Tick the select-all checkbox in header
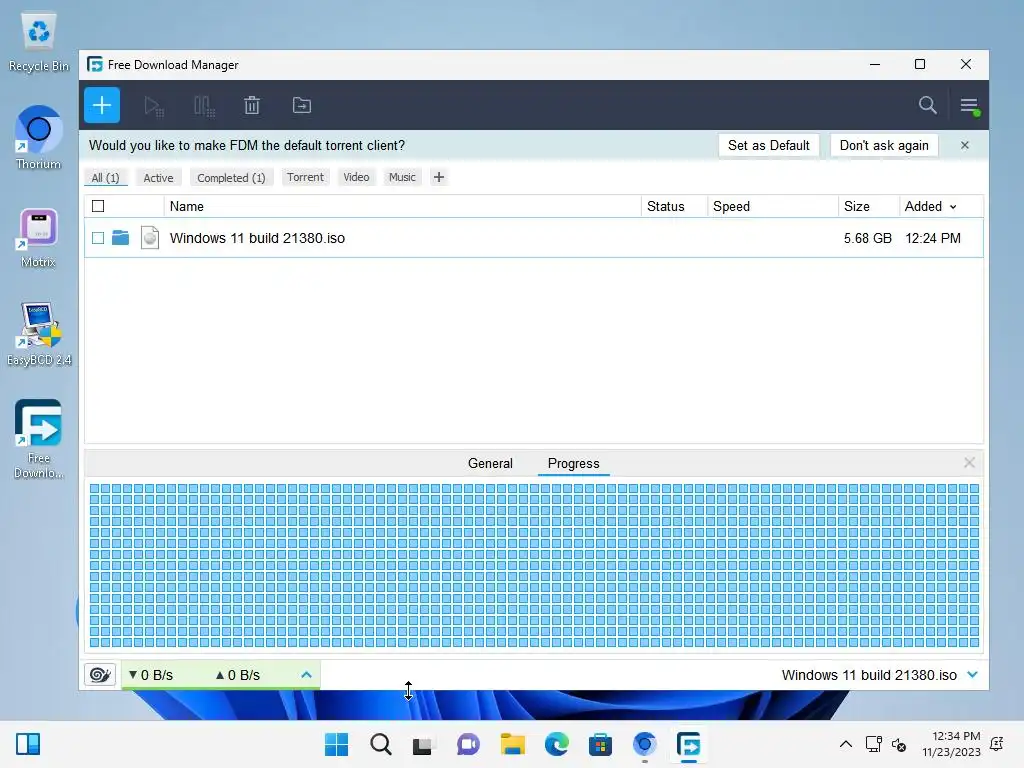The width and height of the screenshot is (1024, 768). tap(98, 206)
